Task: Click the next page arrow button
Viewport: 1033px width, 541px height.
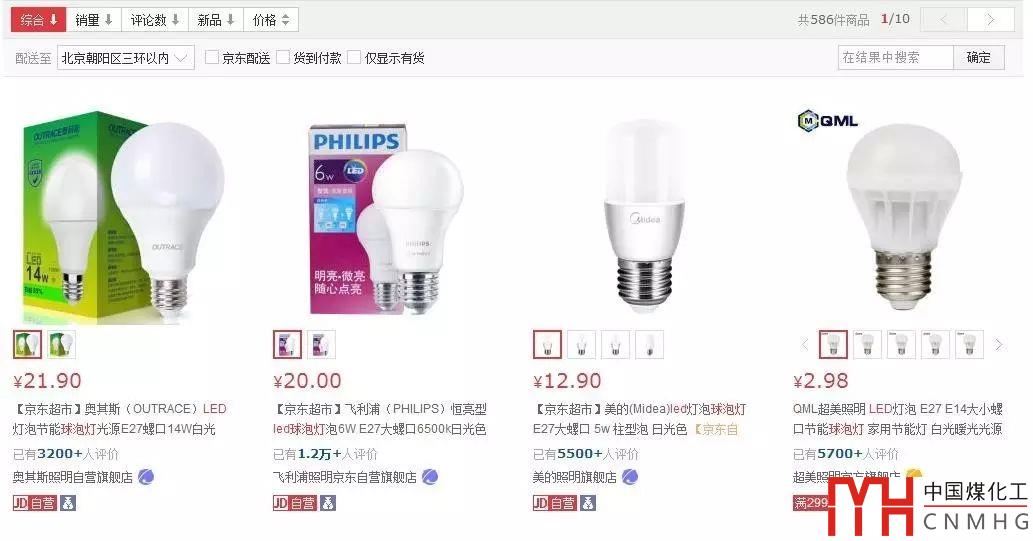Action: pos(990,20)
